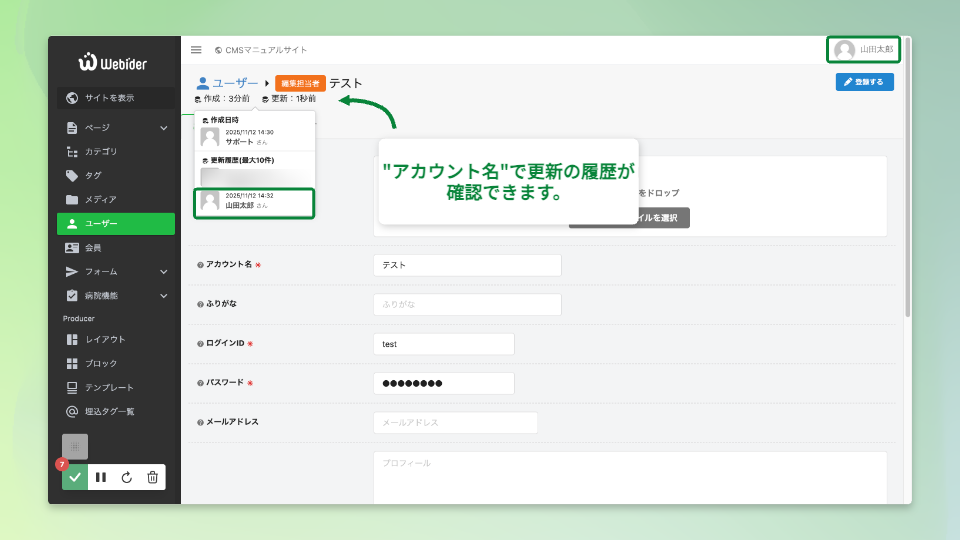Click the パスワード input field
The width and height of the screenshot is (960, 540).
(444, 383)
